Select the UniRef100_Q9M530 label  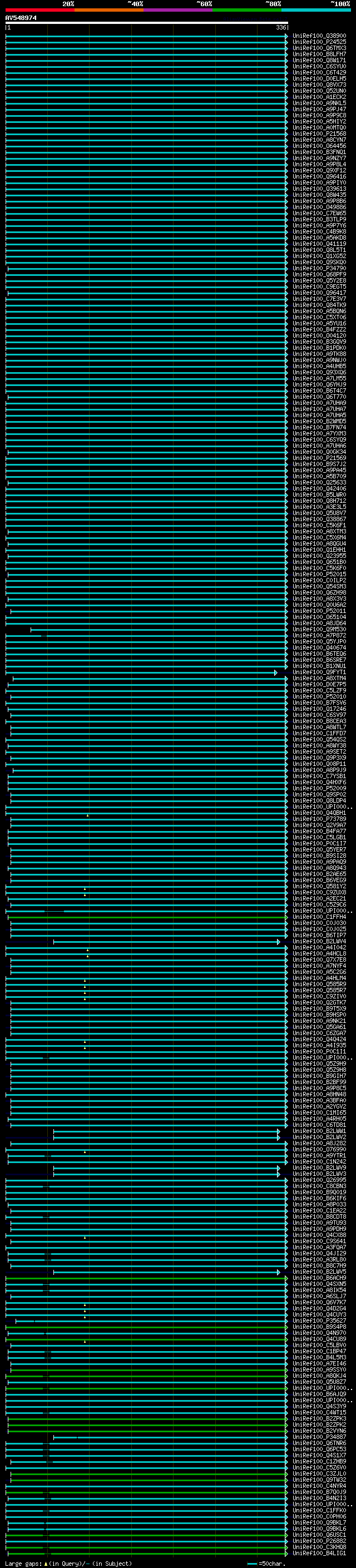[x=319, y=630]
